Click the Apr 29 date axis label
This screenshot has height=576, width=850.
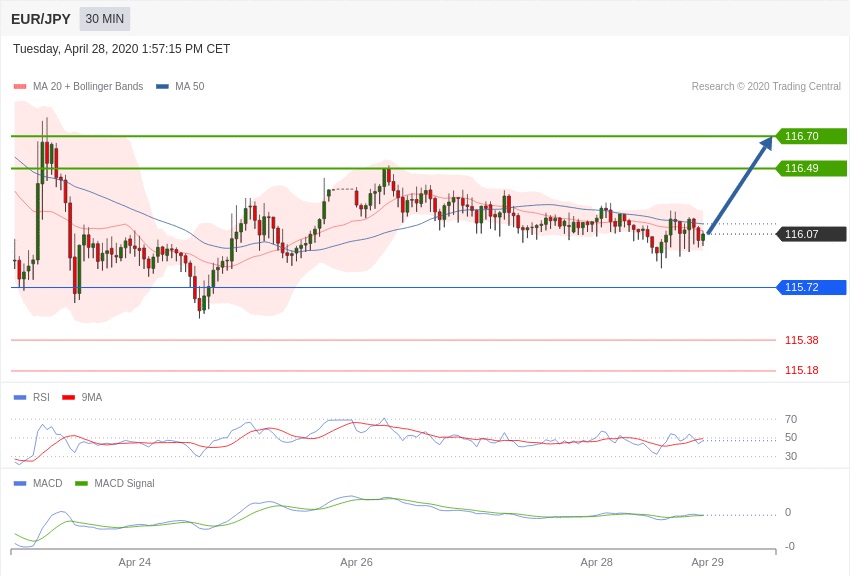[x=707, y=562]
